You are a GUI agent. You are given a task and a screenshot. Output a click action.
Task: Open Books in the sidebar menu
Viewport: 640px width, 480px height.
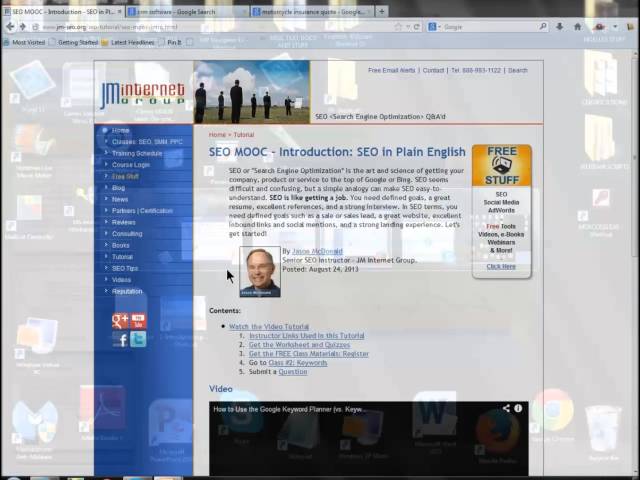[x=120, y=245]
